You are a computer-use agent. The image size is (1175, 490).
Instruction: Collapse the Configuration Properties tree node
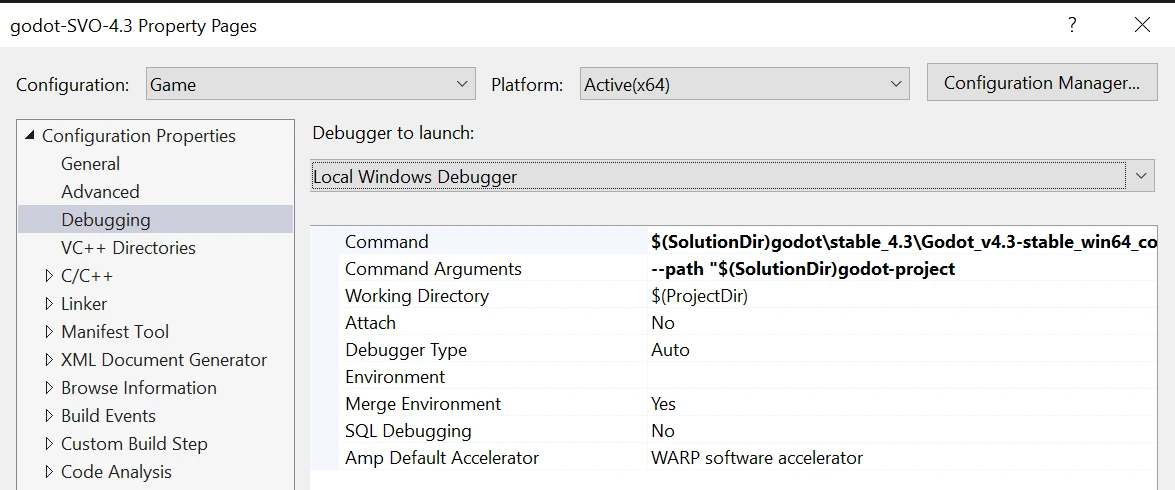29,136
